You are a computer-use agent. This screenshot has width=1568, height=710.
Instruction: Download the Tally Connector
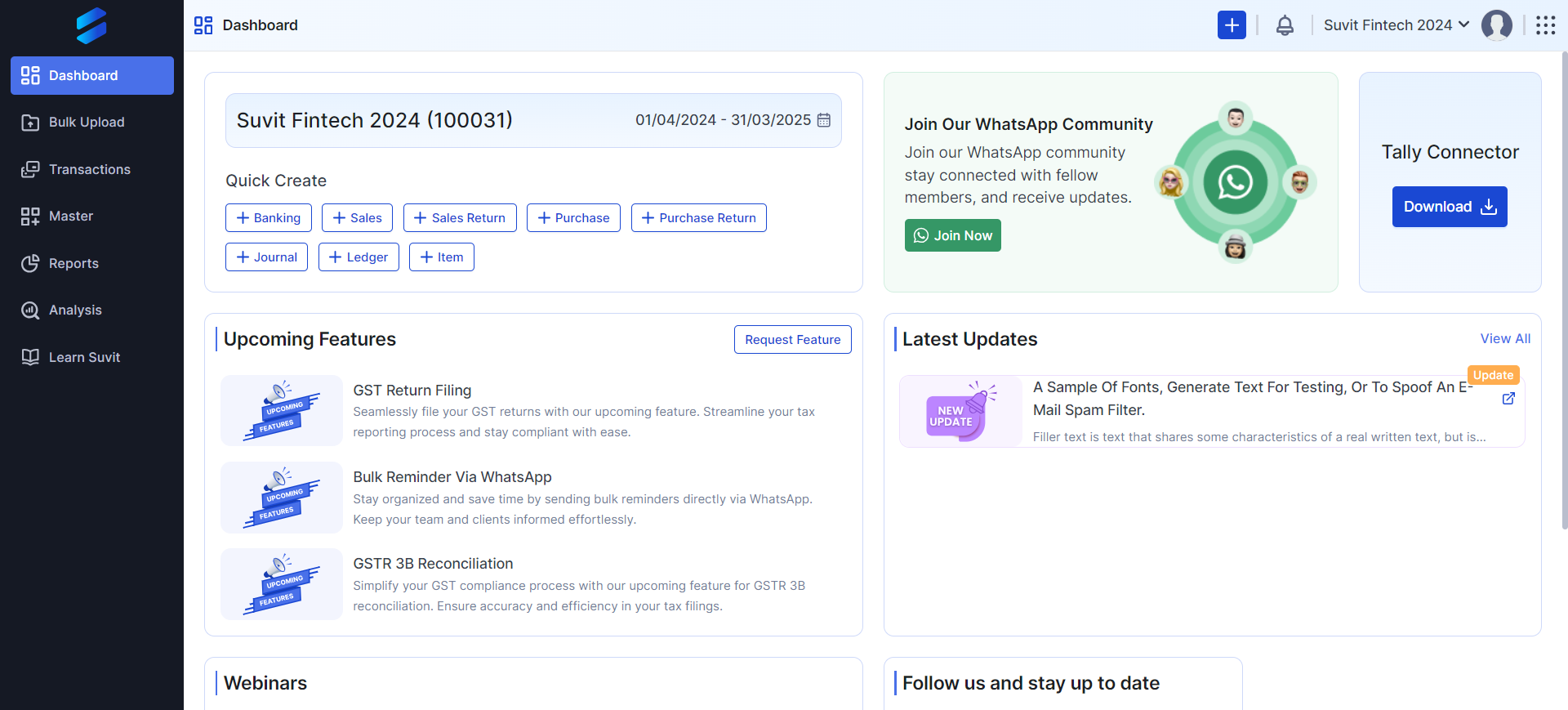click(1450, 207)
